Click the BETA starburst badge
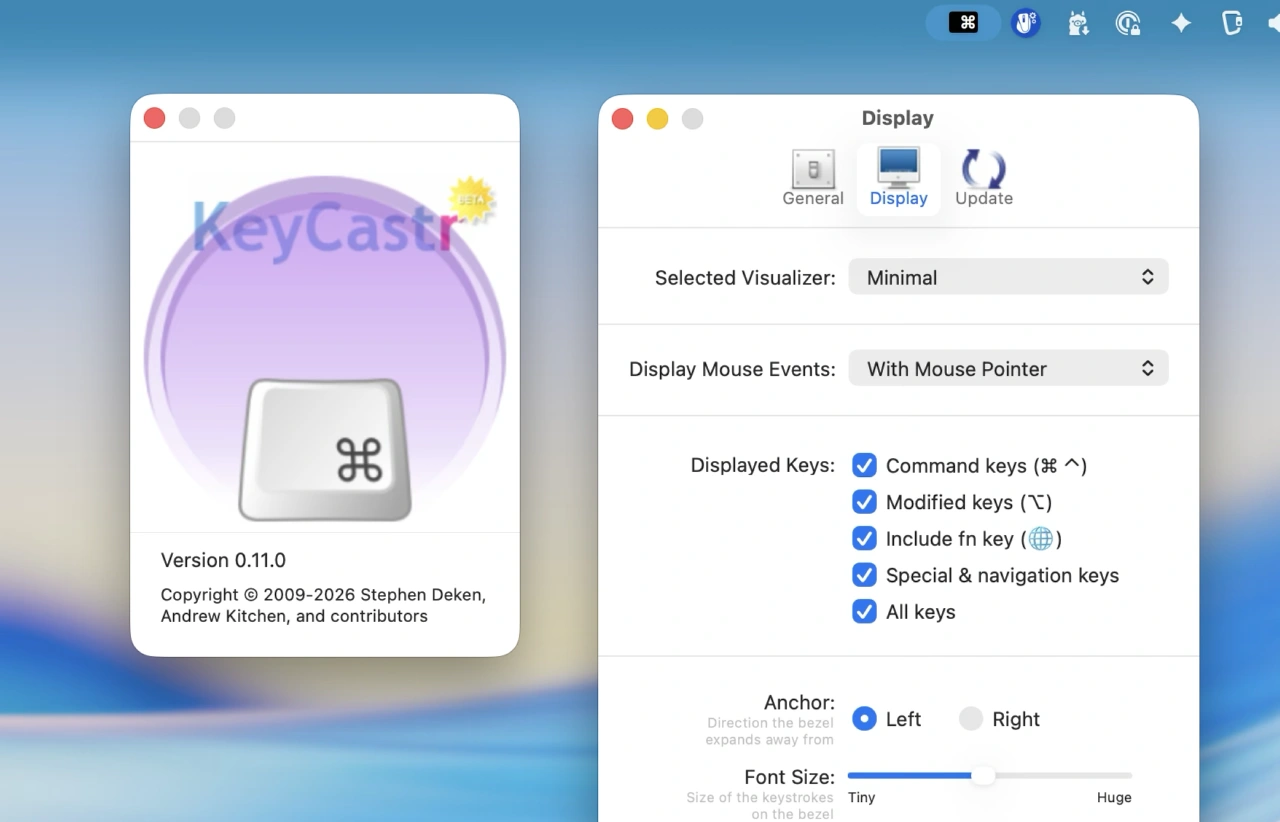 tap(471, 199)
